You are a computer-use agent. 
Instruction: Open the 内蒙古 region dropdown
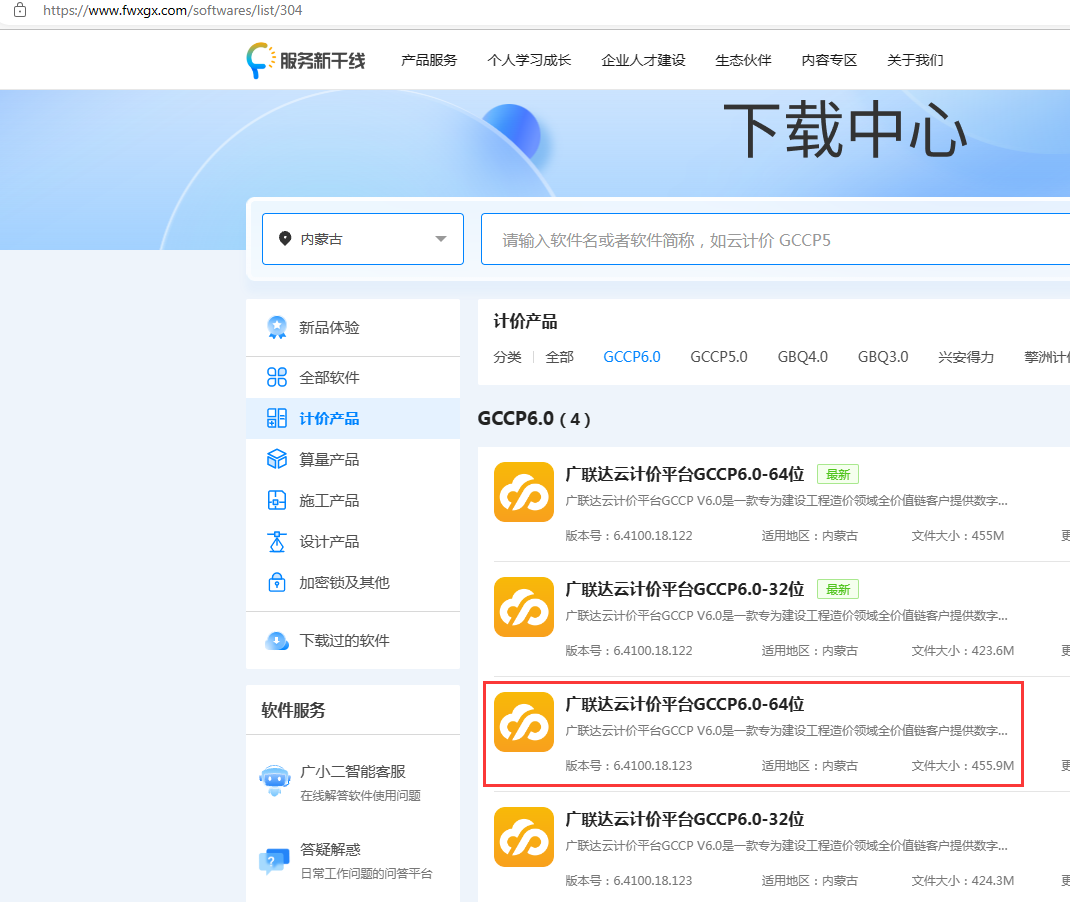click(363, 239)
